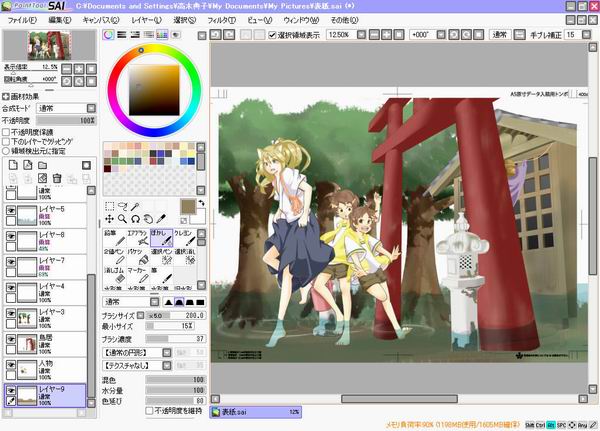Delete the current layer via trash icon
This screenshot has height=431, width=600.
tap(57, 178)
